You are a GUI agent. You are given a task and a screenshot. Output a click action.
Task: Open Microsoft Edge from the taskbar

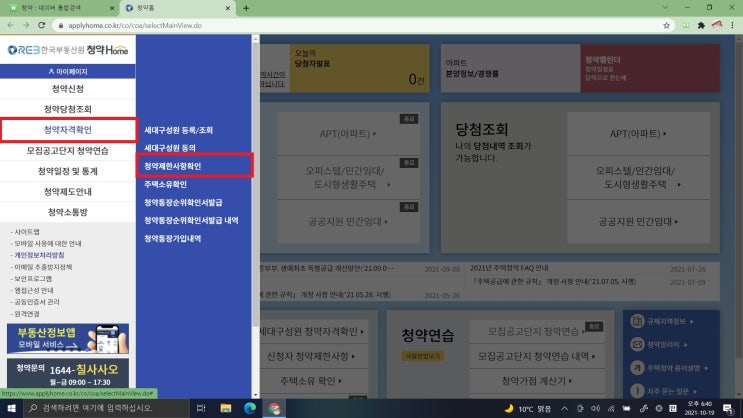[250, 408]
